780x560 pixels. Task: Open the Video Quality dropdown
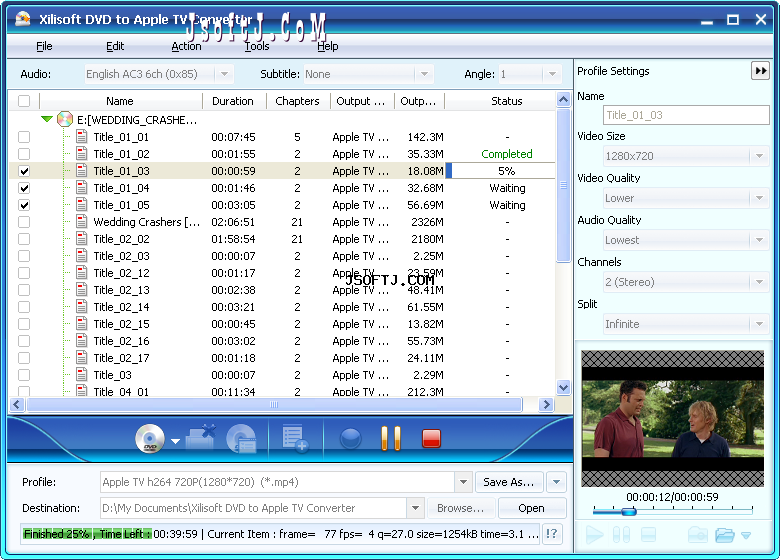point(759,198)
